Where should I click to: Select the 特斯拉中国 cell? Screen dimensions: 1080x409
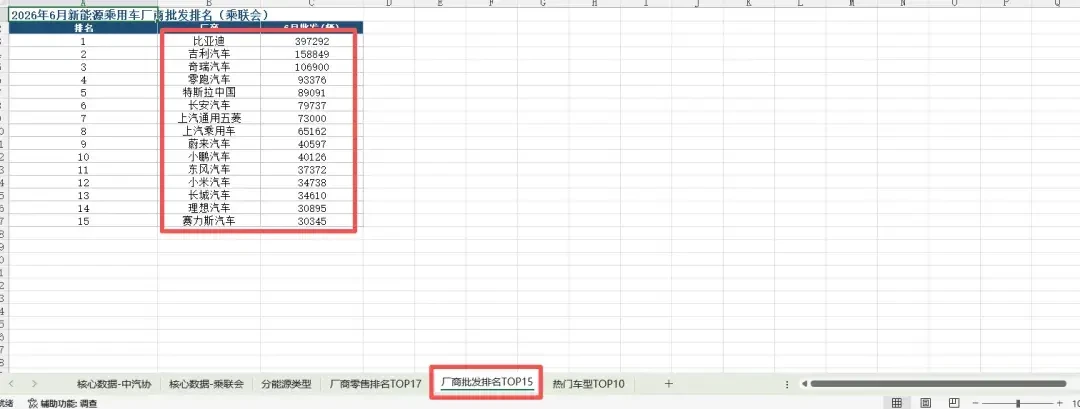coord(209,92)
